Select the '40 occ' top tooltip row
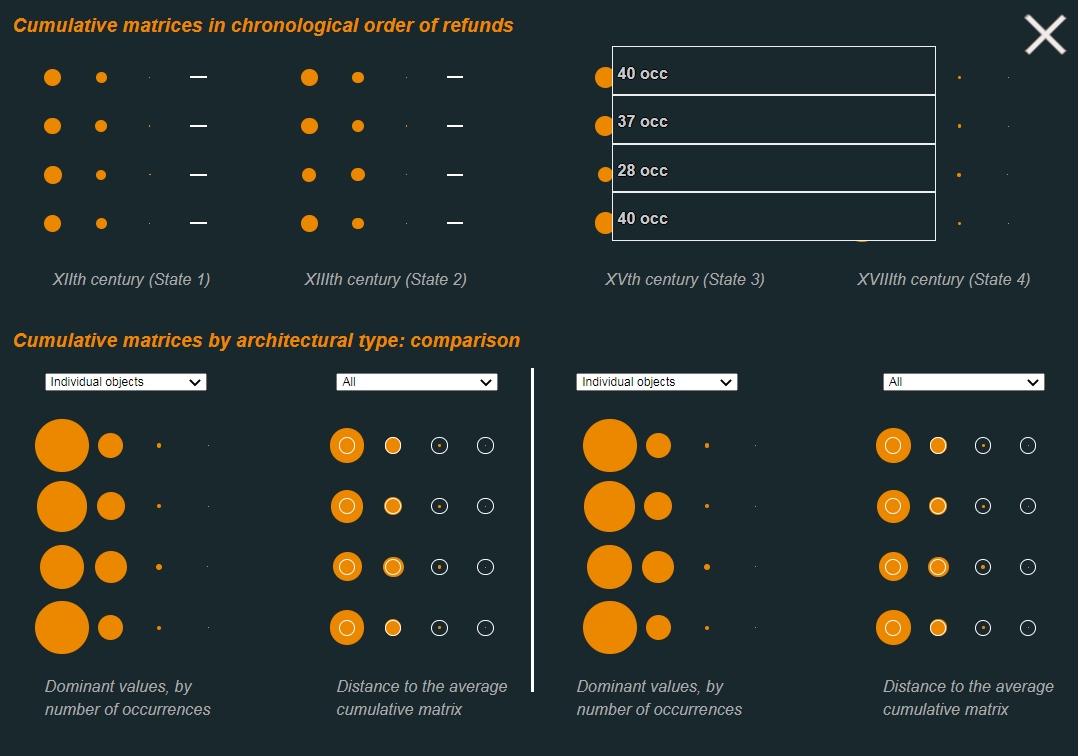This screenshot has width=1078, height=756. tap(773, 71)
